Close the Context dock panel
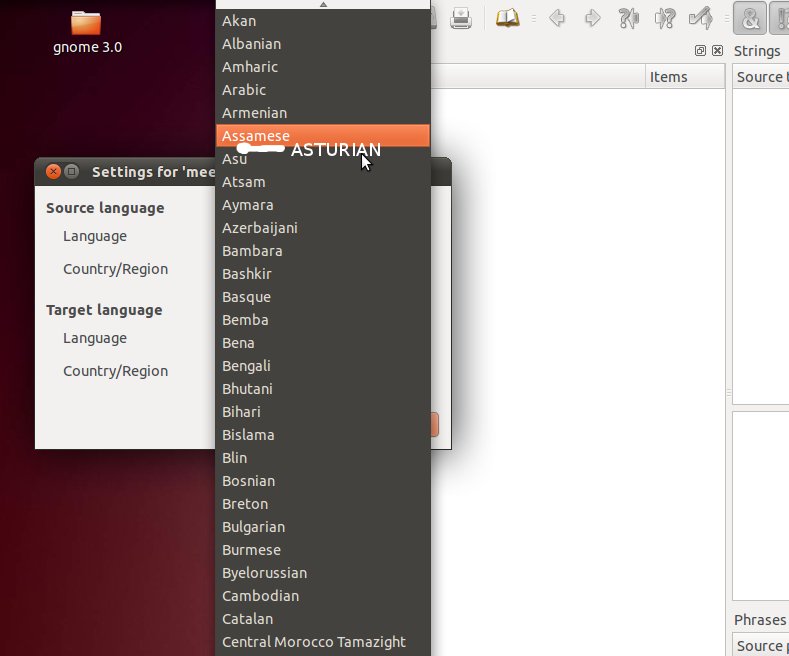 [x=717, y=51]
